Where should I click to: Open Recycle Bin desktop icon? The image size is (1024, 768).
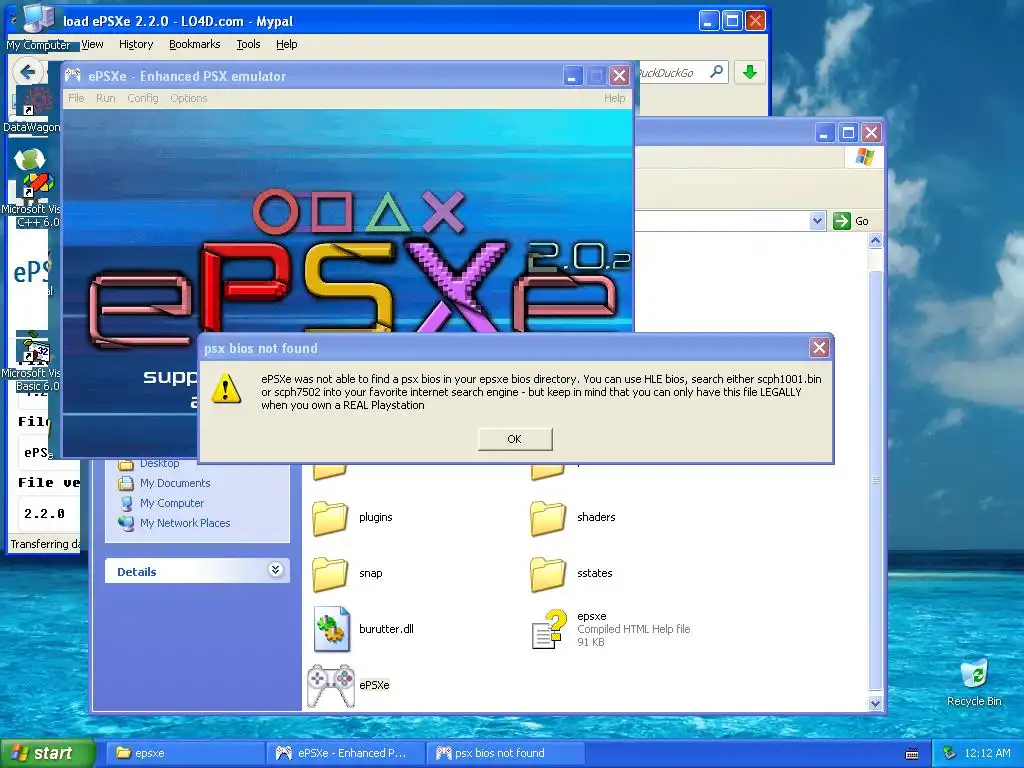tap(974, 674)
